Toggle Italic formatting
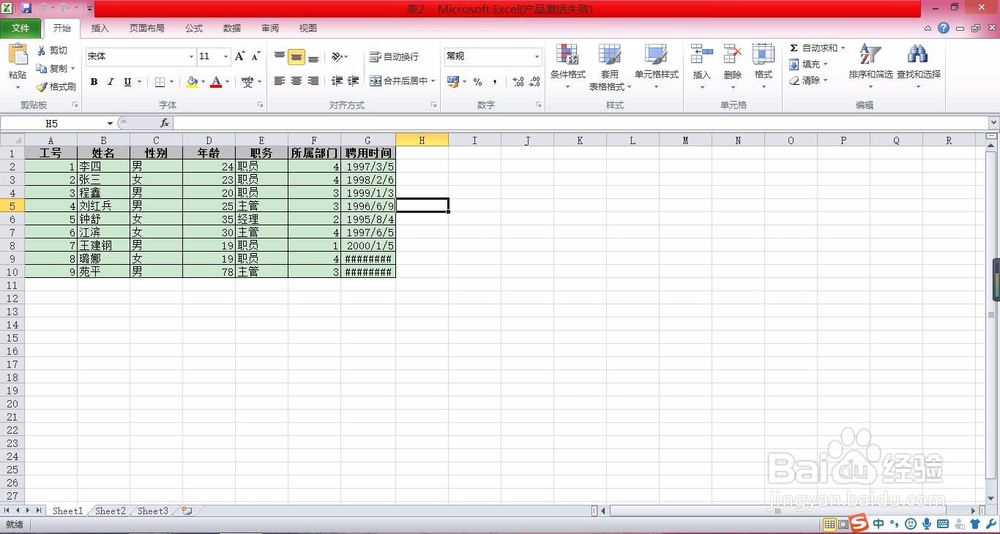This screenshot has width=1000, height=534. coord(110,82)
